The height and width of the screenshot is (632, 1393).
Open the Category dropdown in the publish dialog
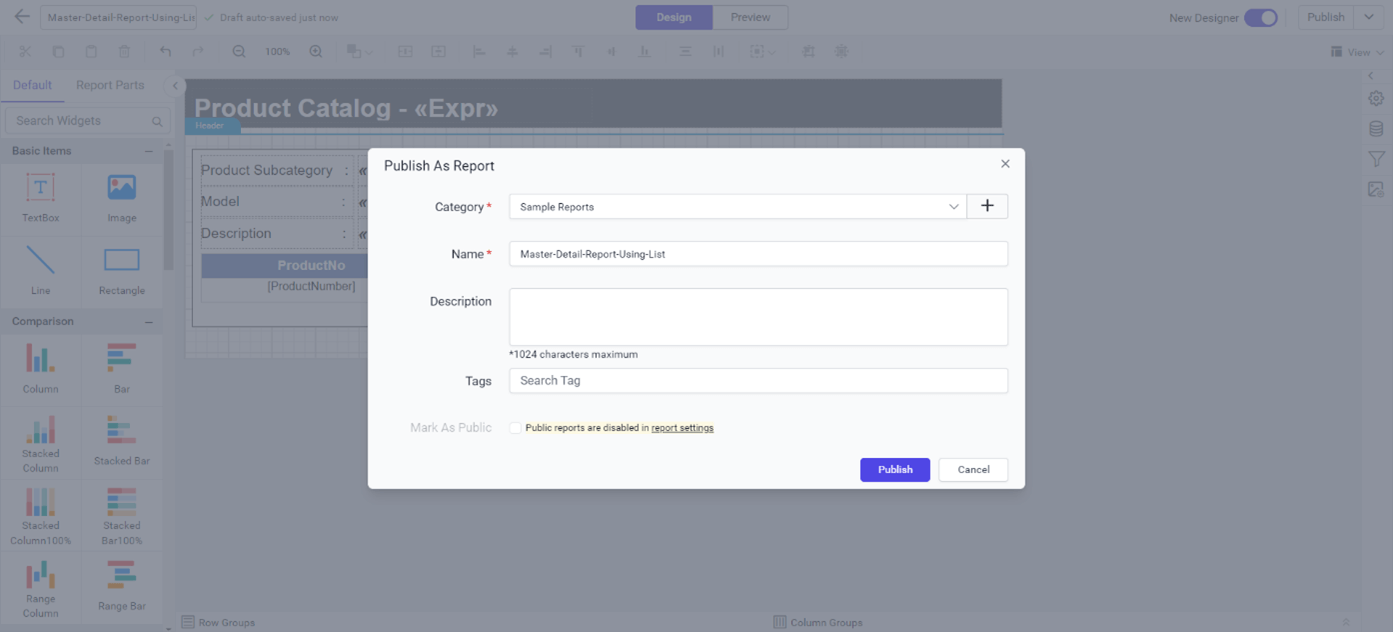pyautogui.click(x=953, y=206)
